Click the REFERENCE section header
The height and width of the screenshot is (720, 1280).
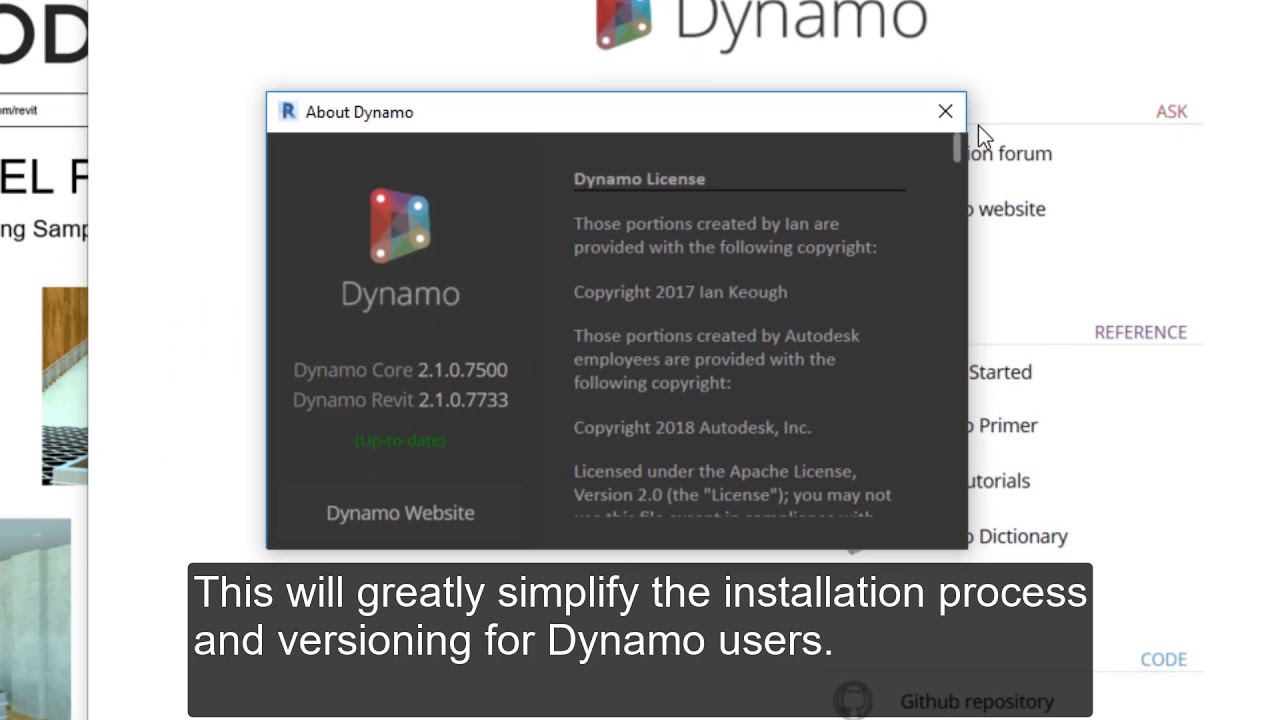1140,332
